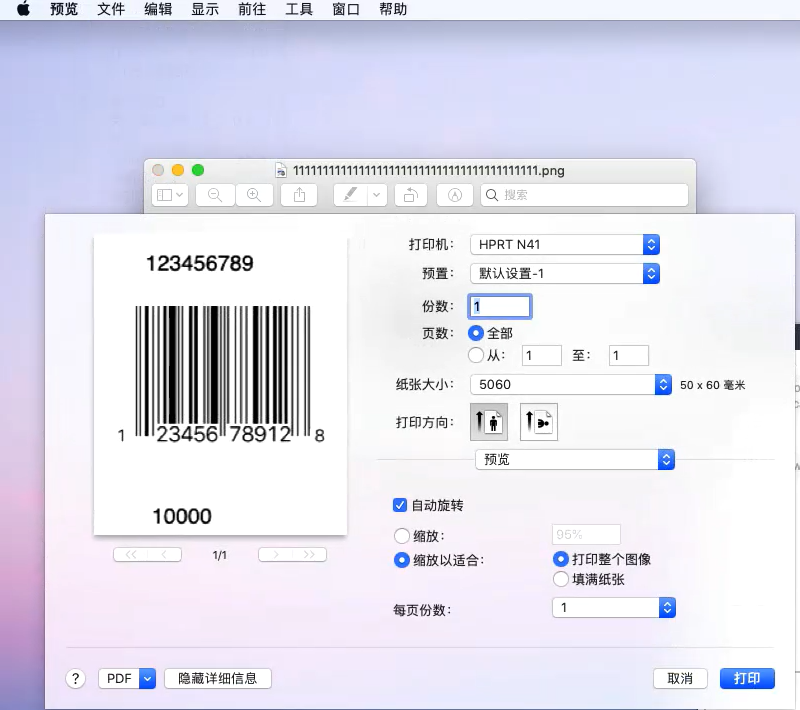Open the 工具 menu

pyautogui.click(x=298, y=9)
